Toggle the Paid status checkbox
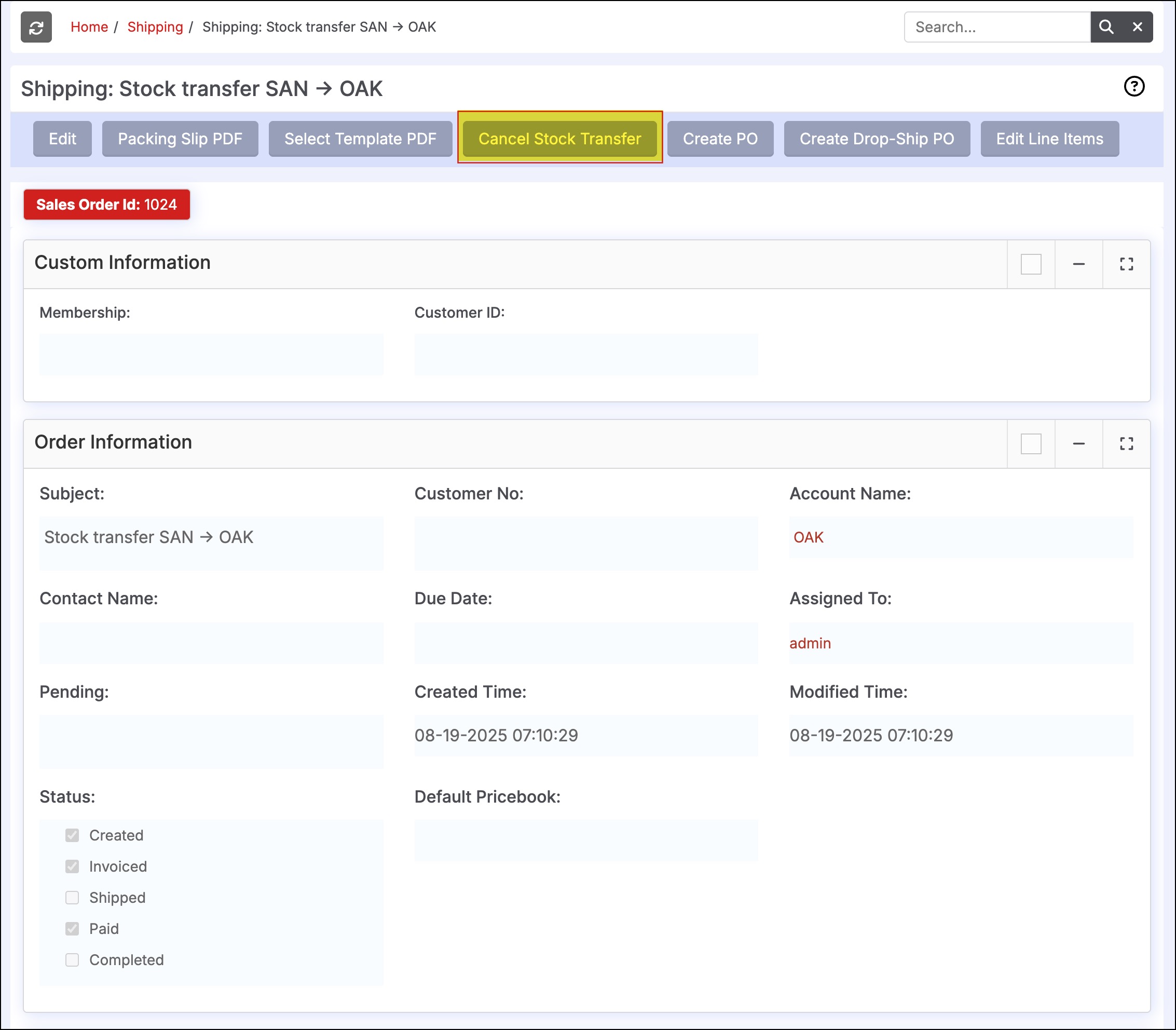This screenshot has width=1176, height=1030. pos(72,928)
